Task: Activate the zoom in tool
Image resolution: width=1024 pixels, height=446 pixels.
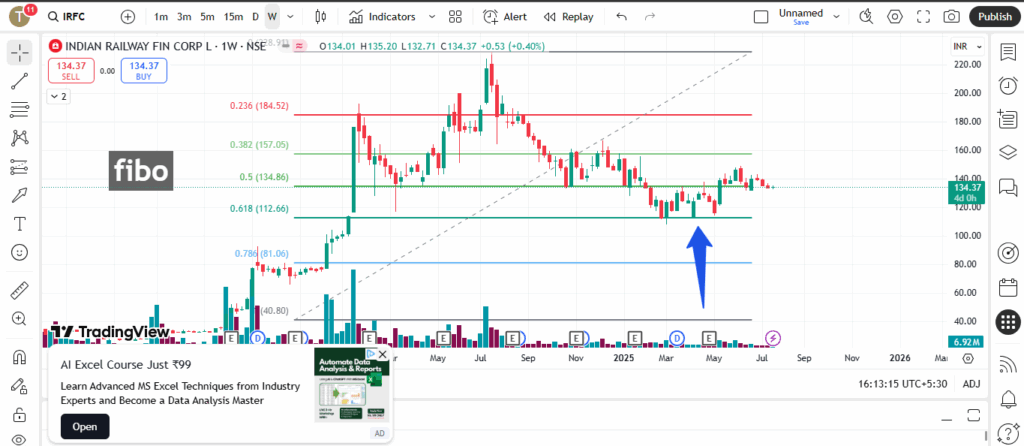Action: 20,319
